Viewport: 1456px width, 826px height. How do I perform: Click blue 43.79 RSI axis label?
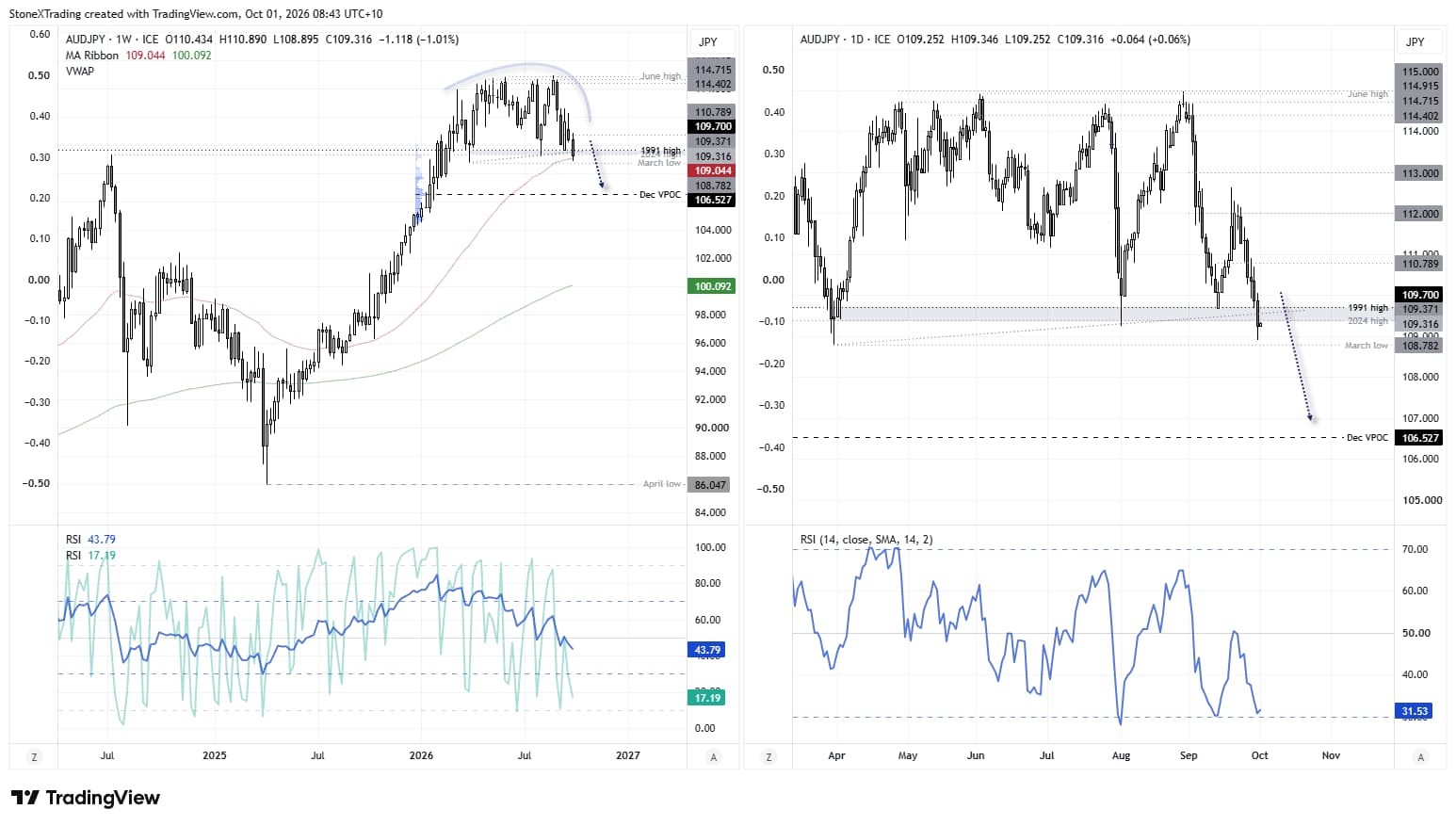[707, 650]
